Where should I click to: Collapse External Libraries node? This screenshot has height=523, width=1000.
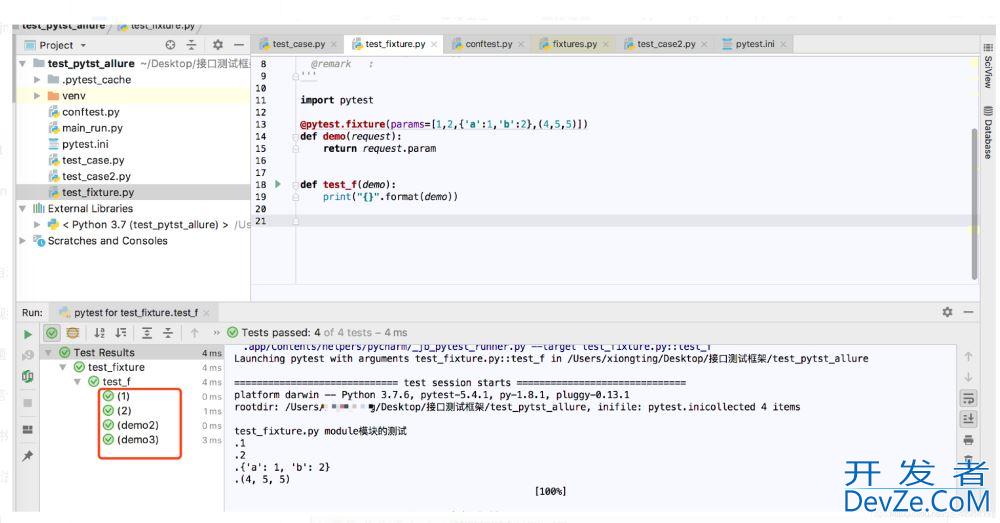23,209
